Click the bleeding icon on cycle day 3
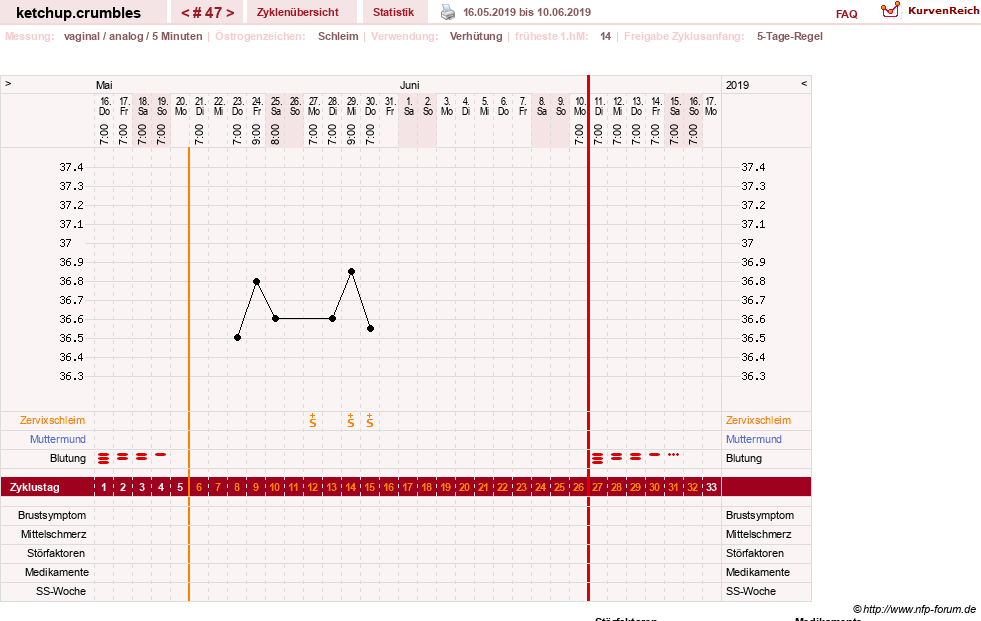 click(141, 457)
